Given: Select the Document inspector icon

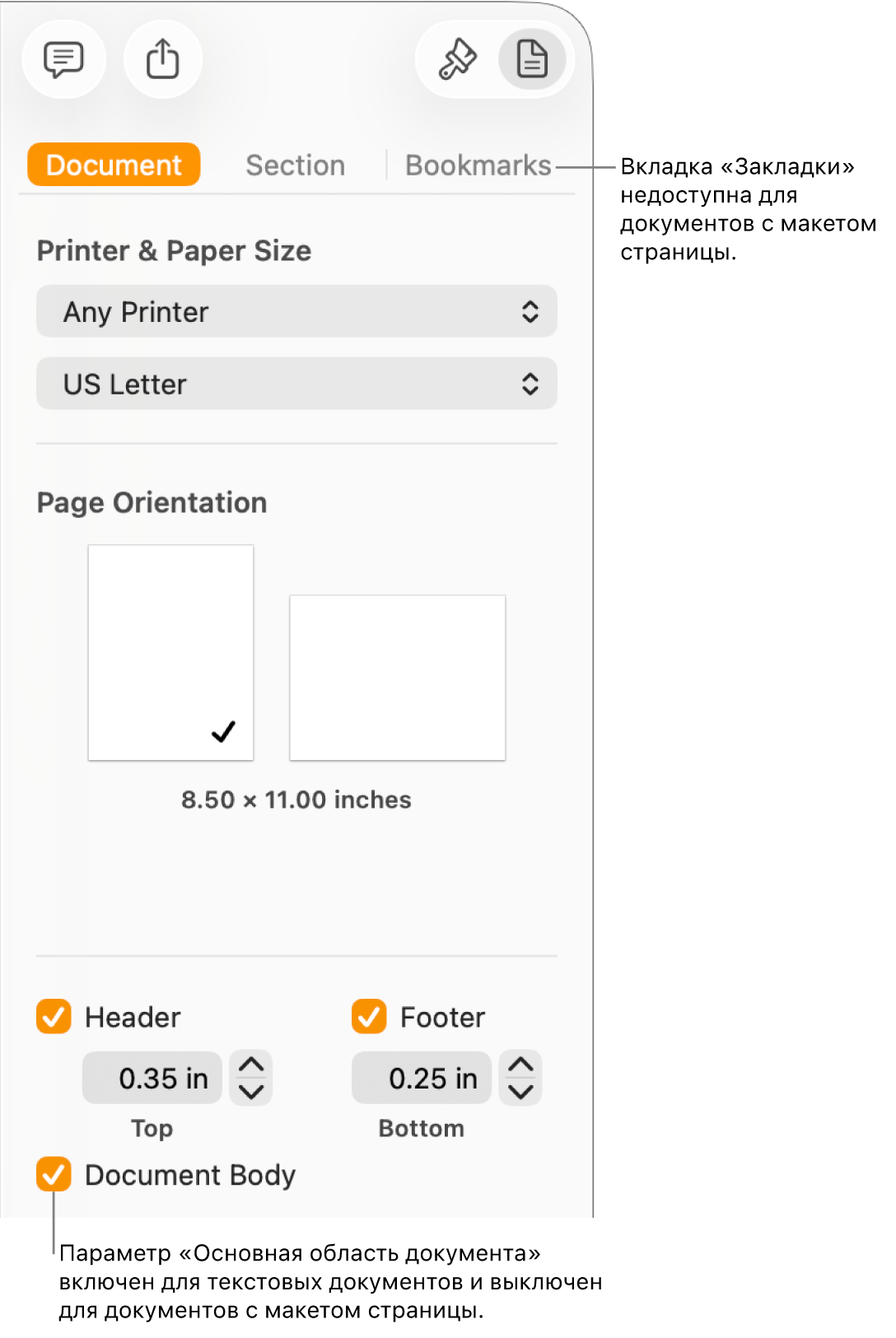Looking at the screenshot, I should click(532, 59).
